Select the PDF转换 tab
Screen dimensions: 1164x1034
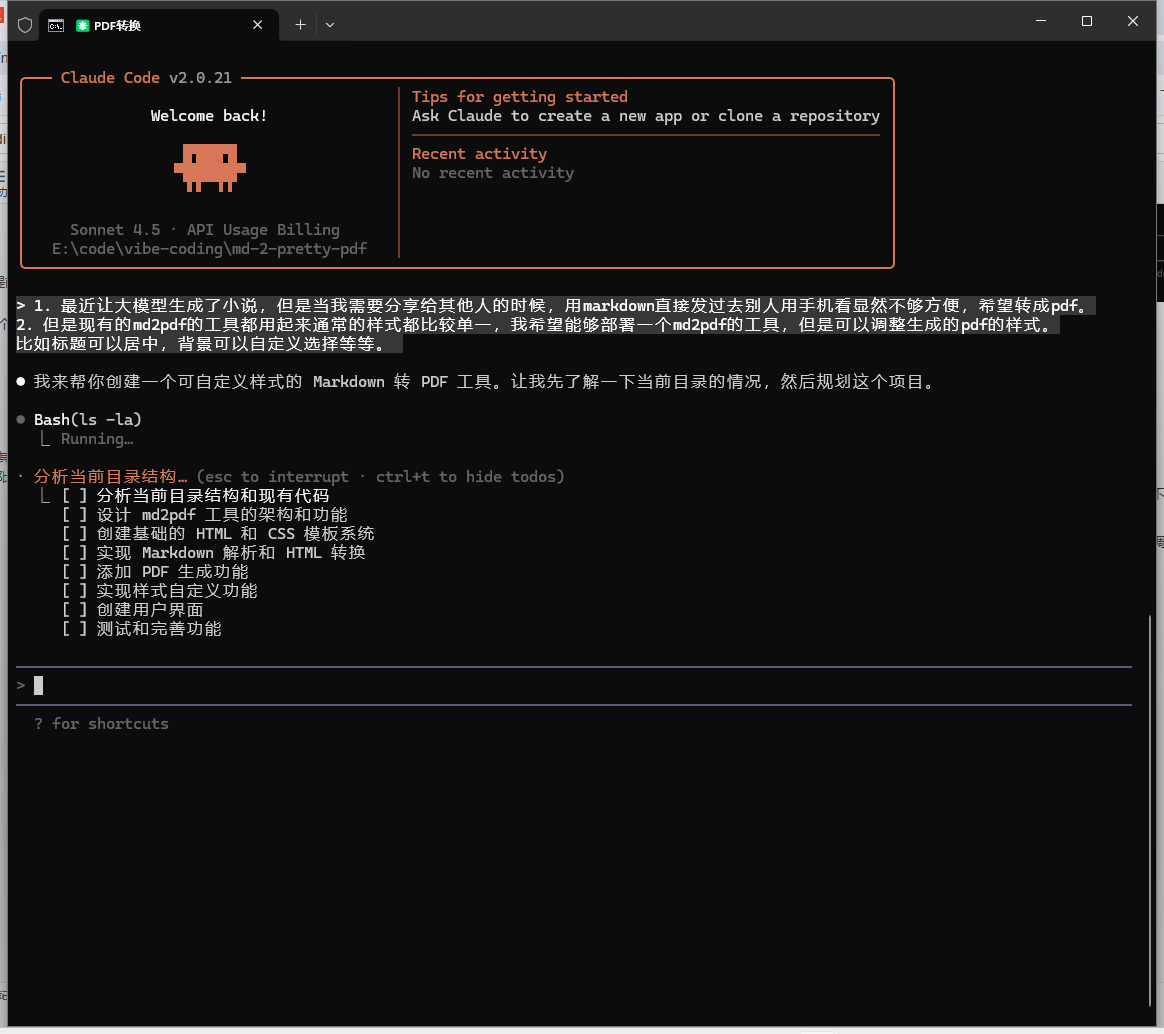[x=159, y=25]
